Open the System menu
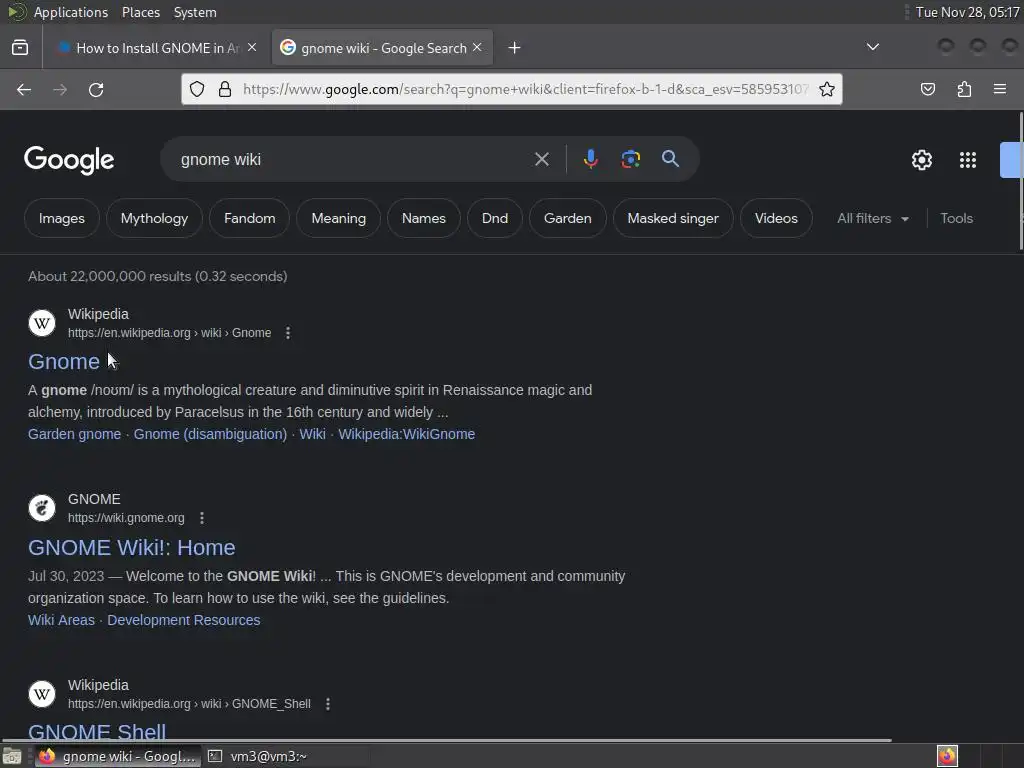 click(x=195, y=12)
